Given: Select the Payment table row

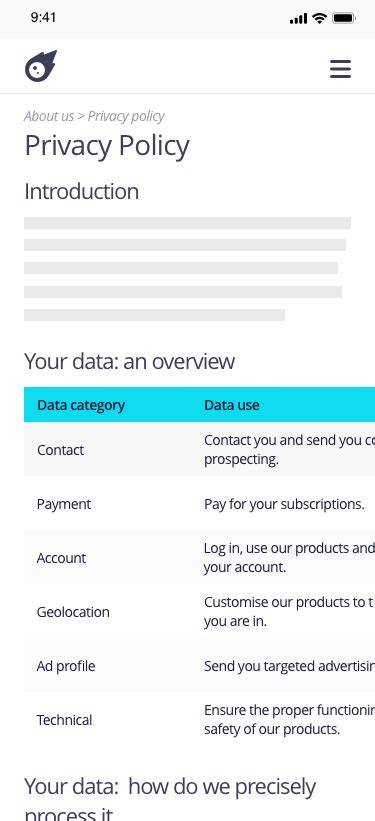Looking at the screenshot, I should [x=200, y=504].
